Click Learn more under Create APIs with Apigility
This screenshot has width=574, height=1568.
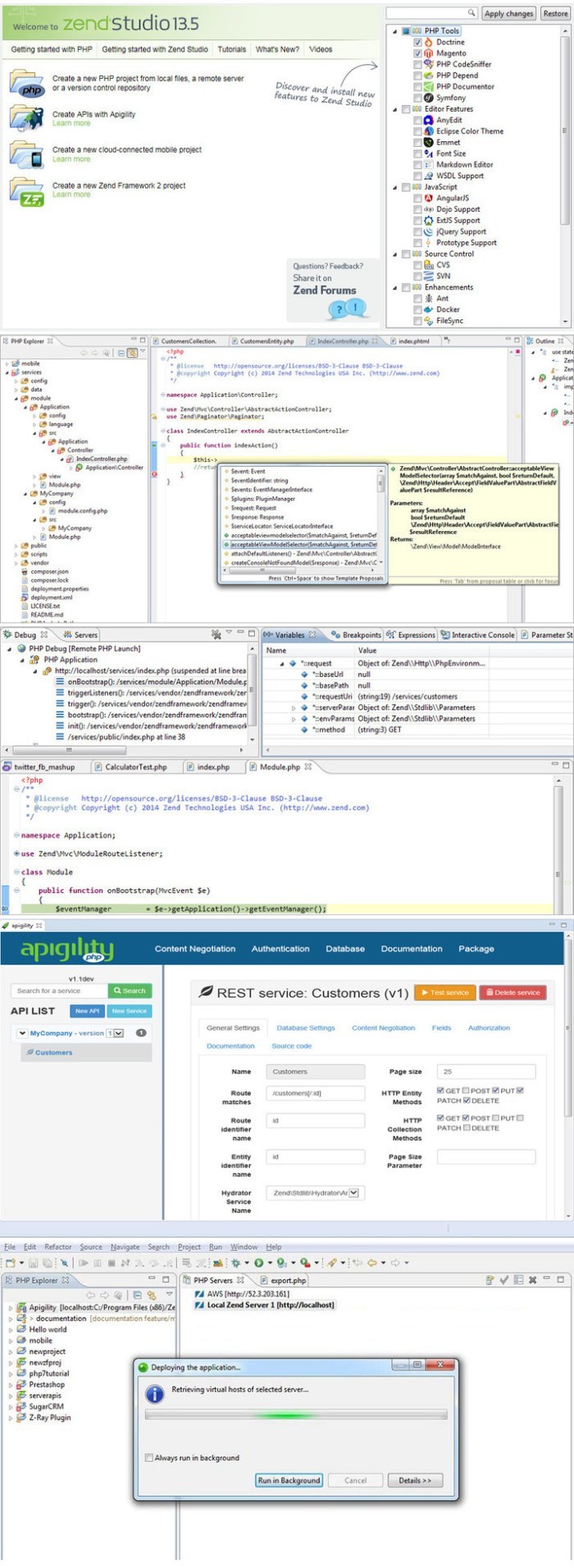point(71,123)
